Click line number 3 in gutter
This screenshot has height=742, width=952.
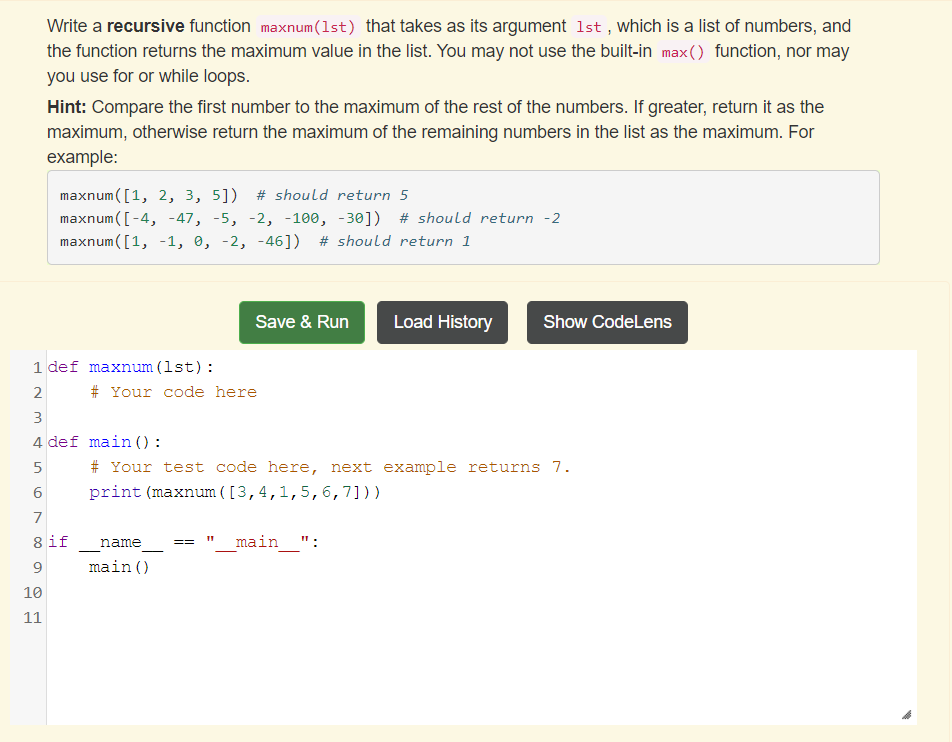pyautogui.click(x=38, y=418)
